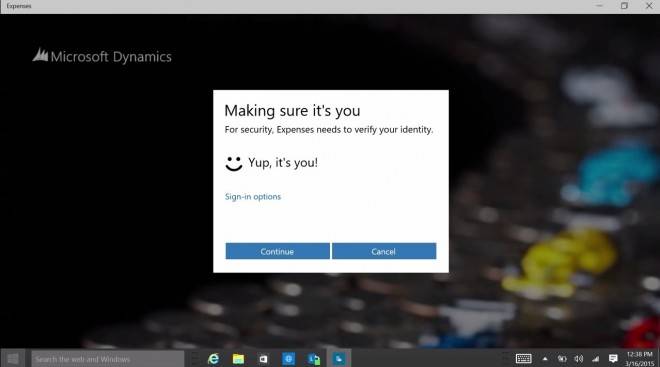Open the volume control icon
This screenshot has height=367, width=660.
click(579, 359)
